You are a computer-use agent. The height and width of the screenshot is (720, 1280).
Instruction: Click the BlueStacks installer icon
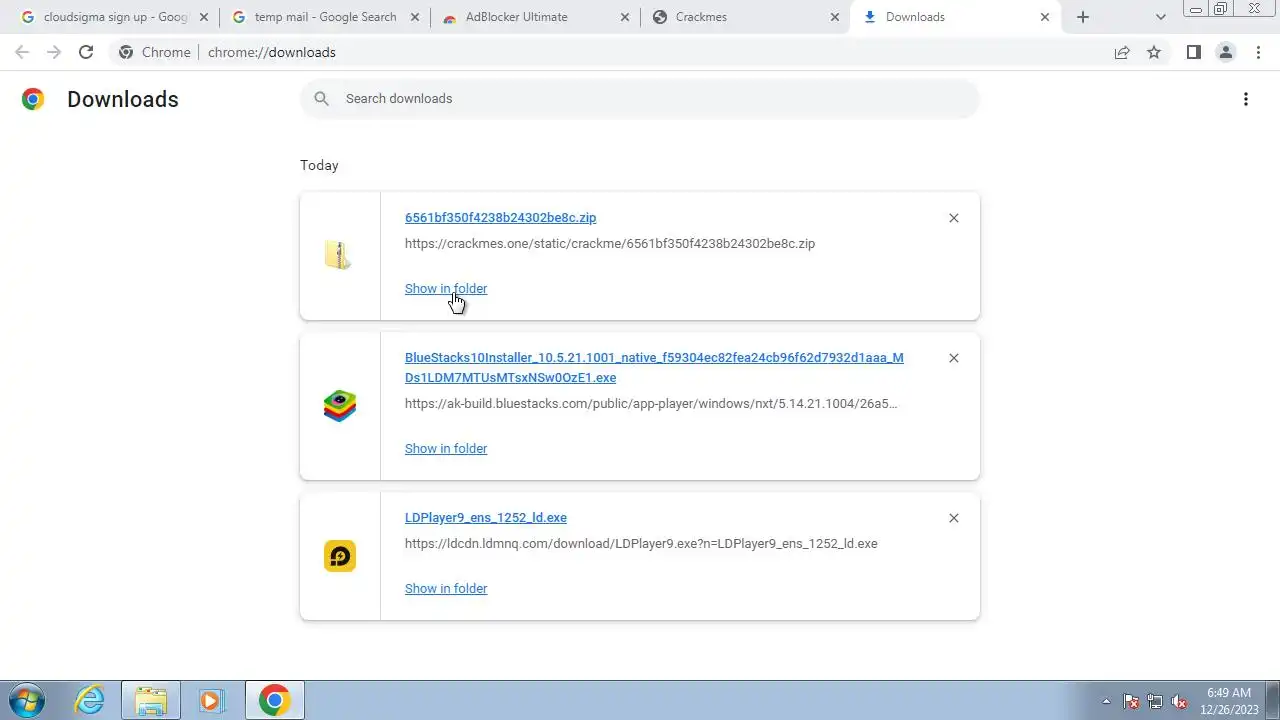(x=340, y=406)
